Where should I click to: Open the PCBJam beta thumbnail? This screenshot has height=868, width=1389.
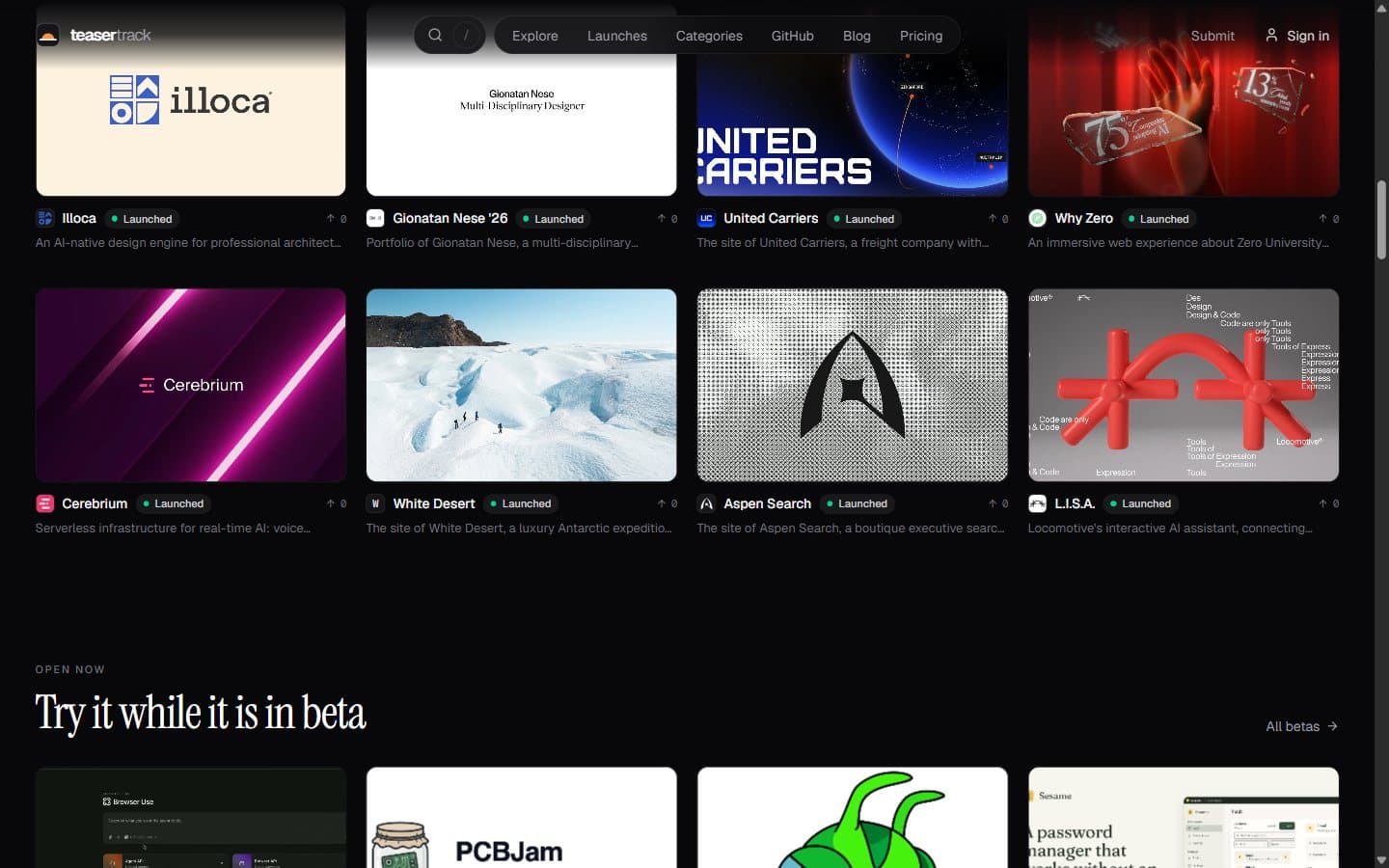(x=521, y=818)
